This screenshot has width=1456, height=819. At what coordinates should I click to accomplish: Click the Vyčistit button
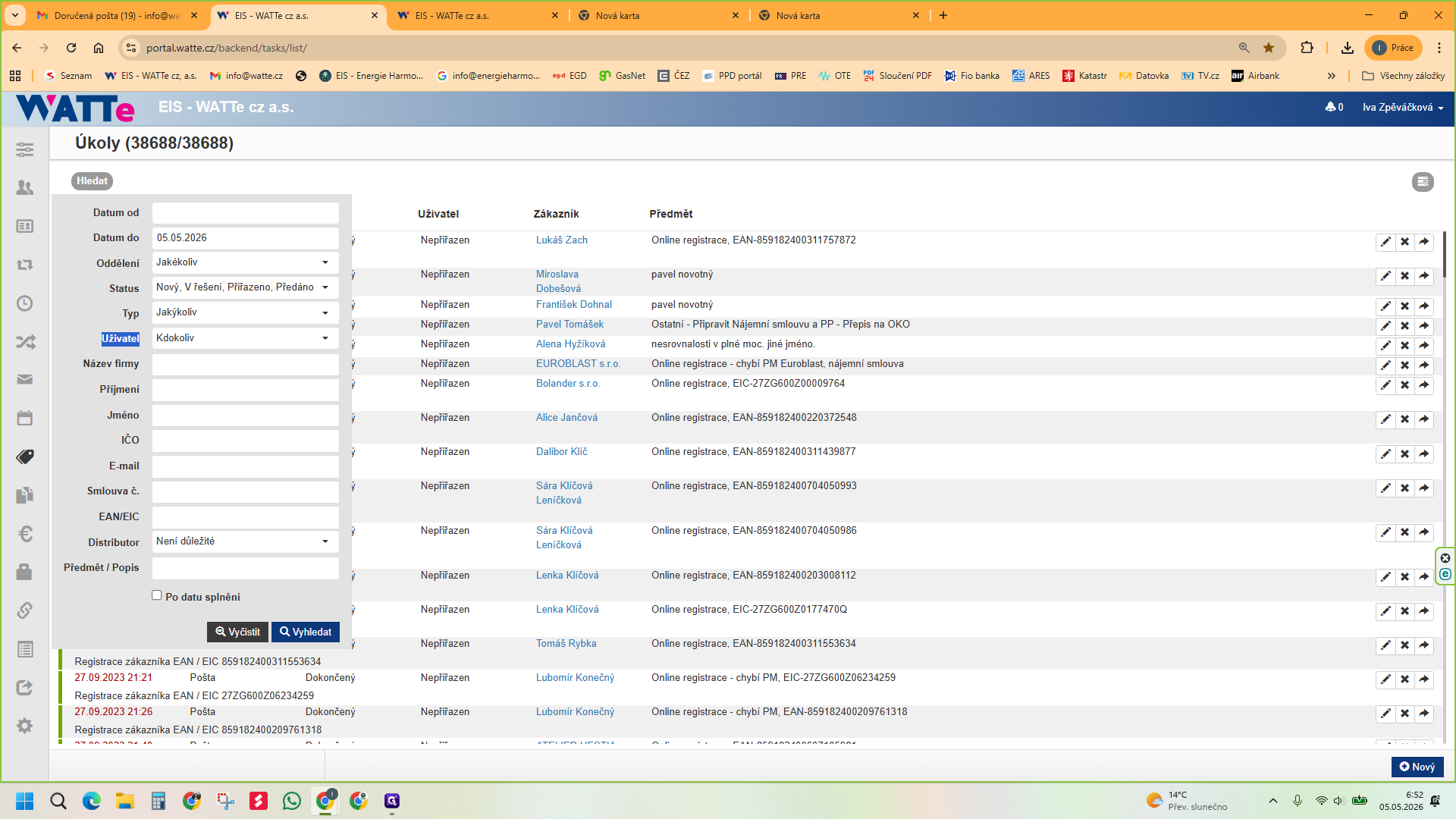[237, 632]
